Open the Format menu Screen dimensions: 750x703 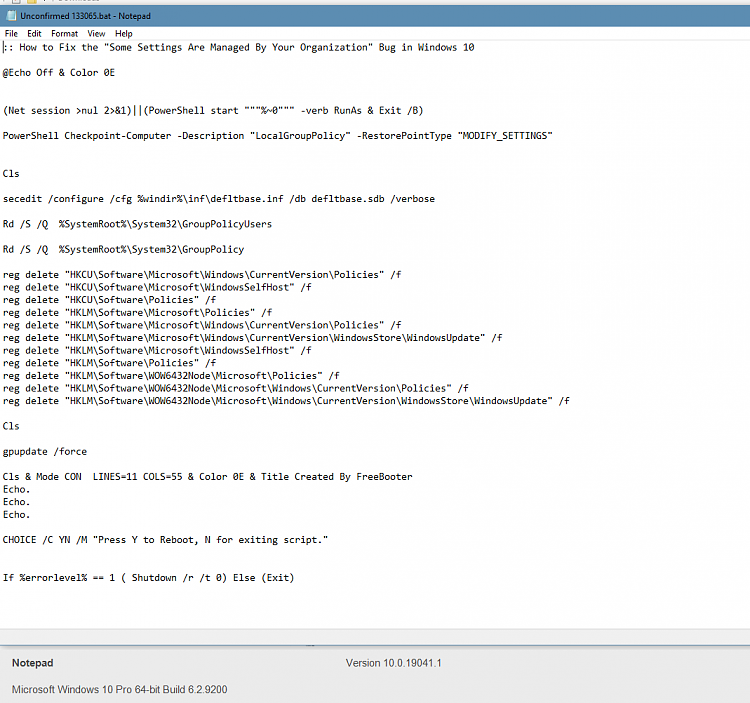point(65,33)
